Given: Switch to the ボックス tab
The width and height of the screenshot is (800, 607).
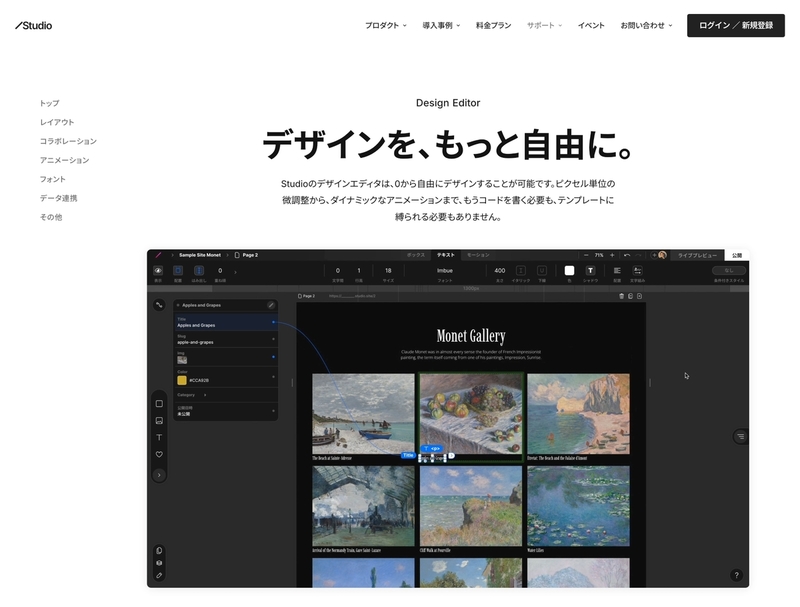Looking at the screenshot, I should click(x=415, y=255).
